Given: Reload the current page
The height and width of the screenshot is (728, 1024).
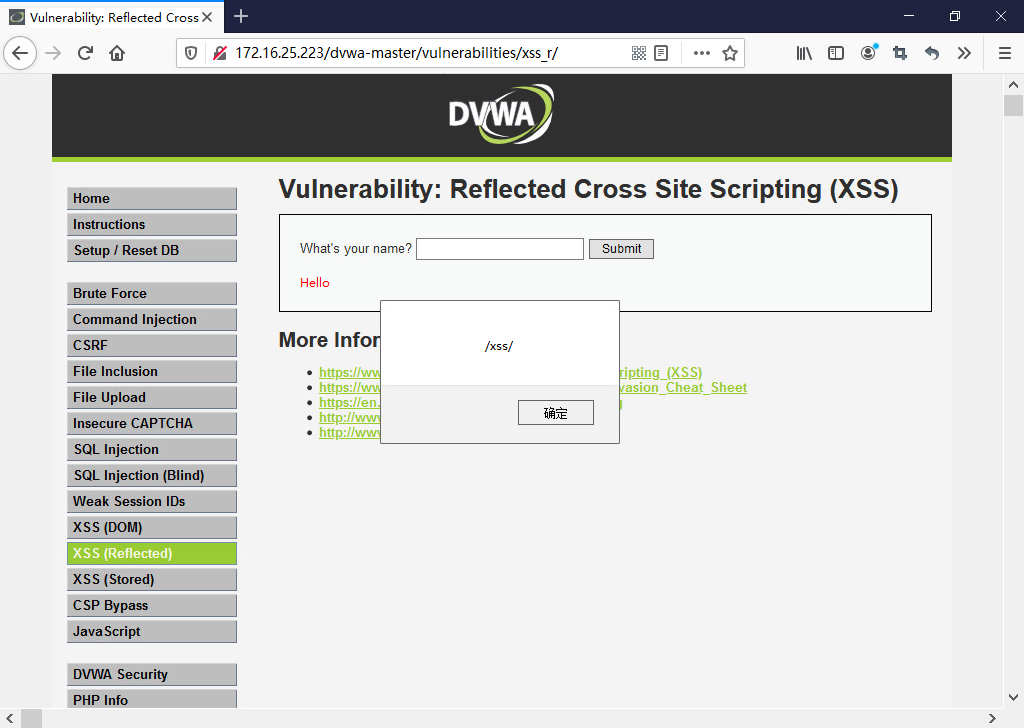Looking at the screenshot, I should point(86,53).
